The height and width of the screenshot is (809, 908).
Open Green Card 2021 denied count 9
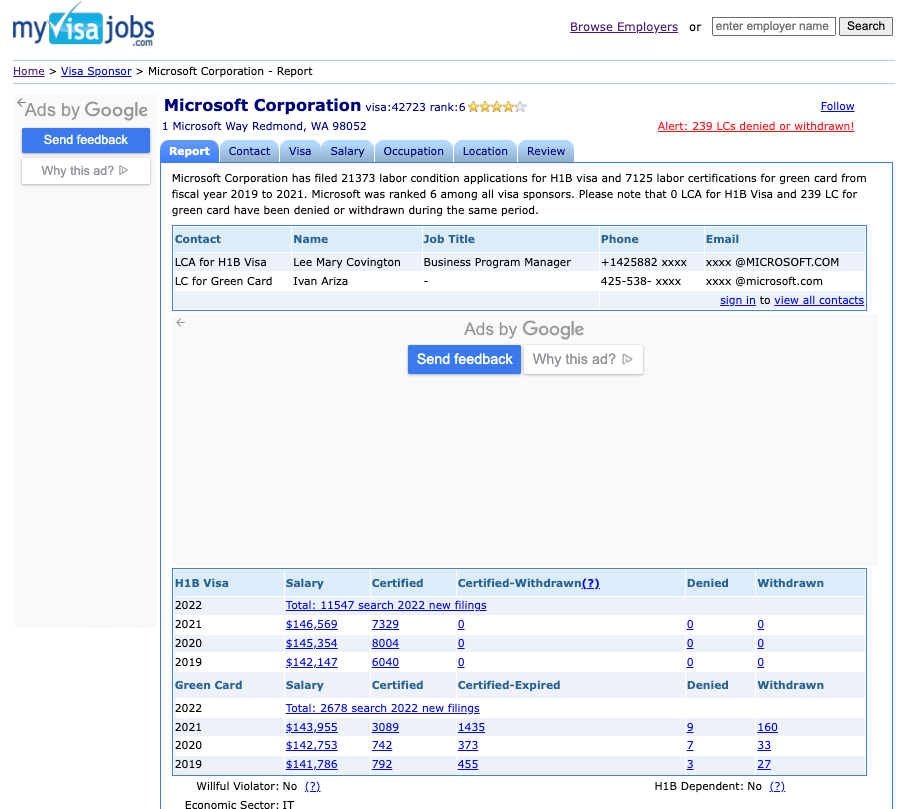690,727
